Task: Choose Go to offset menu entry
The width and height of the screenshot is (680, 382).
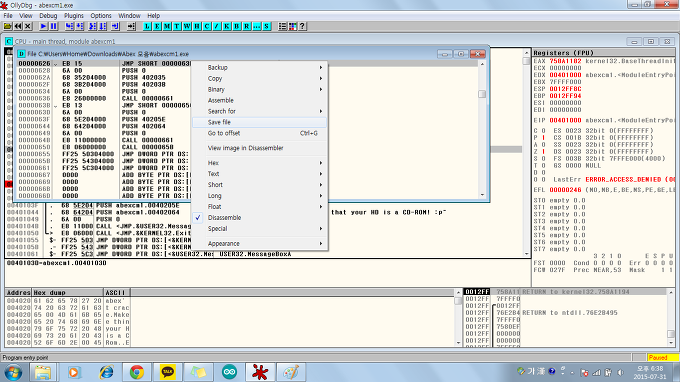Action: [259, 133]
